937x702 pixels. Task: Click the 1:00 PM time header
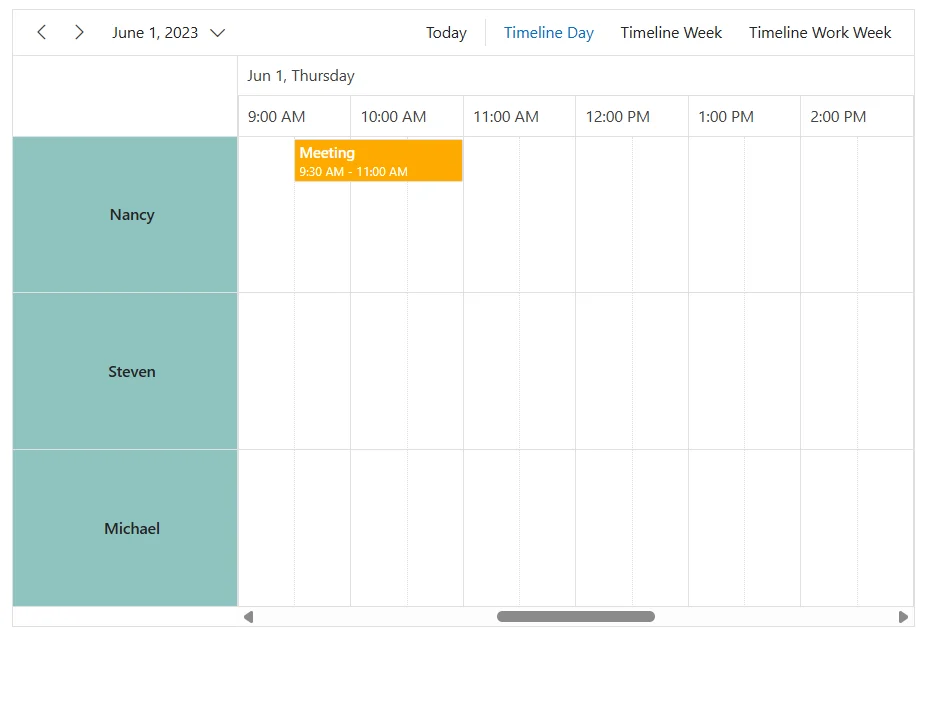coord(745,116)
